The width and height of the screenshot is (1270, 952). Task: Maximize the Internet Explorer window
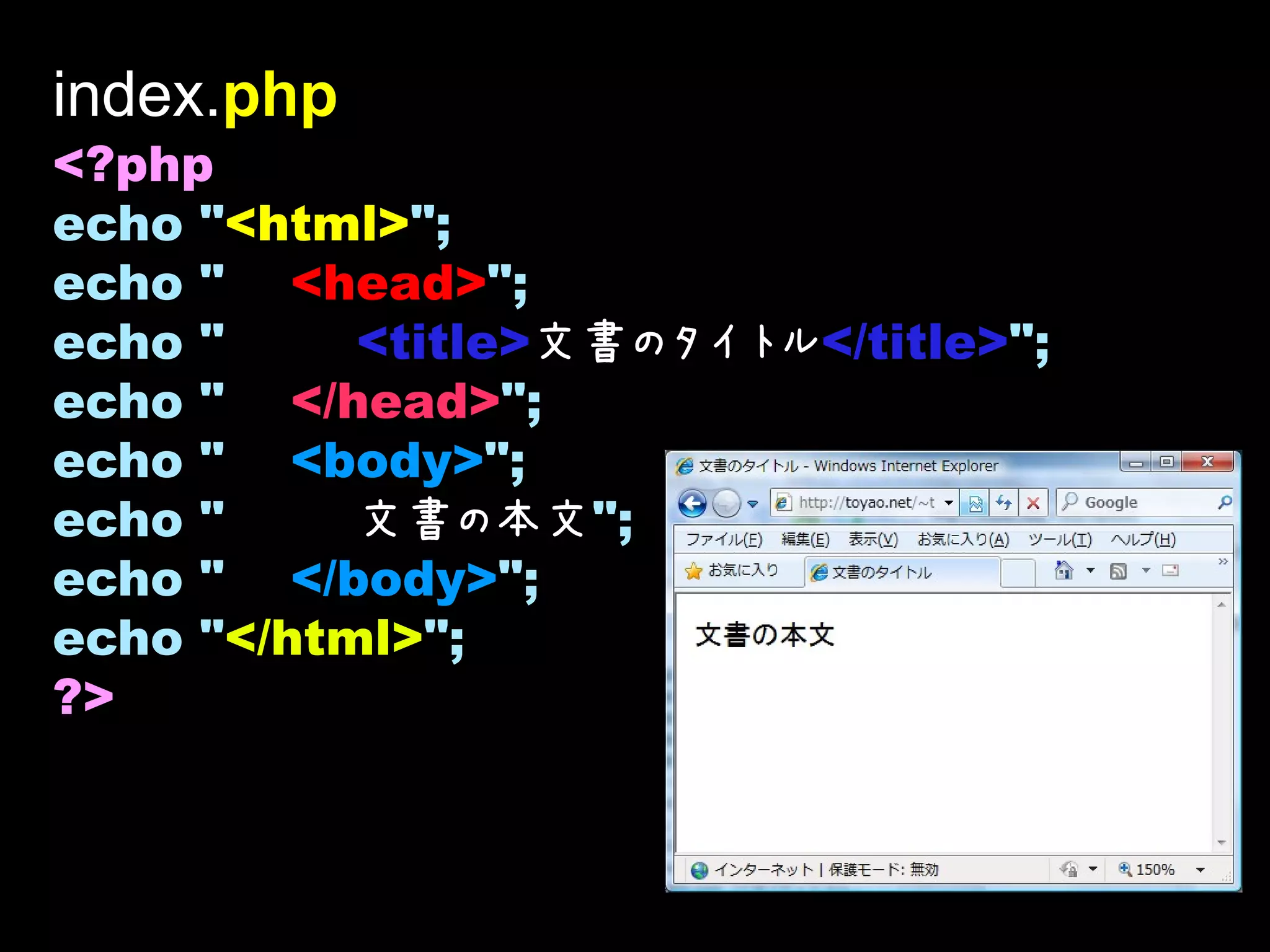point(1167,462)
